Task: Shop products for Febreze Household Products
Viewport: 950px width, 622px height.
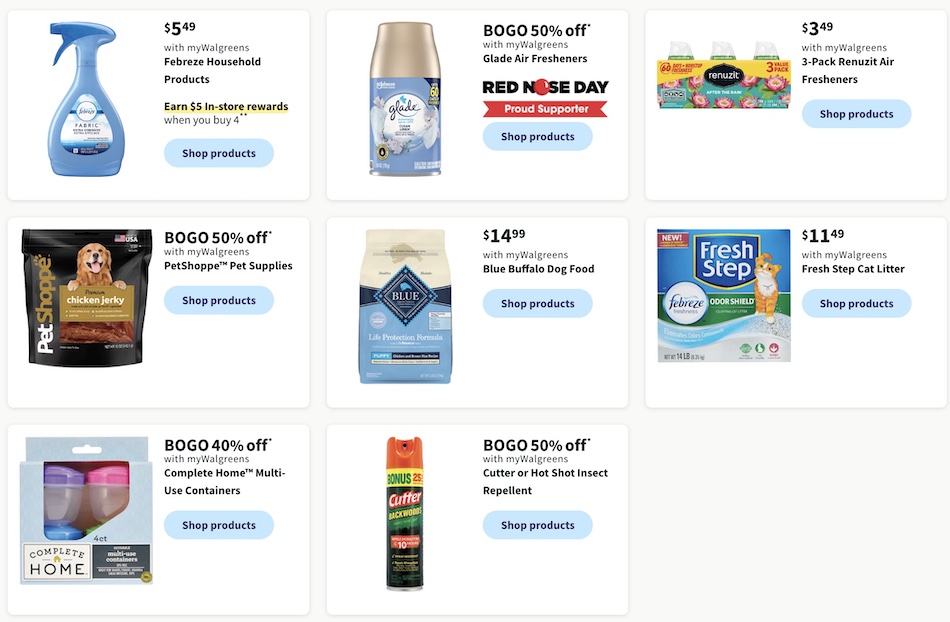Action: 219,153
